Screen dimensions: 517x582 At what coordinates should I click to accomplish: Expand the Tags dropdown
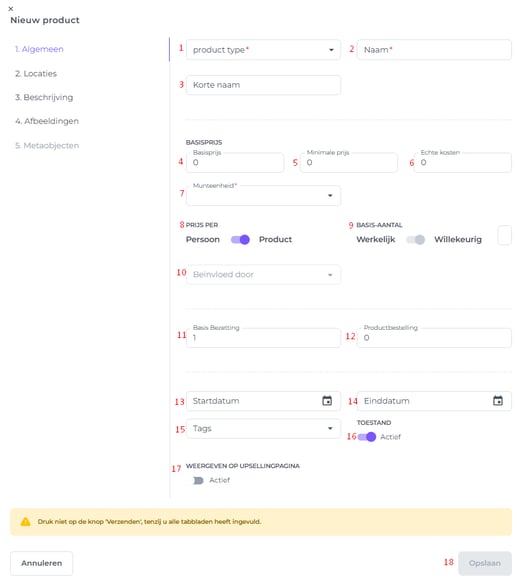point(263,429)
